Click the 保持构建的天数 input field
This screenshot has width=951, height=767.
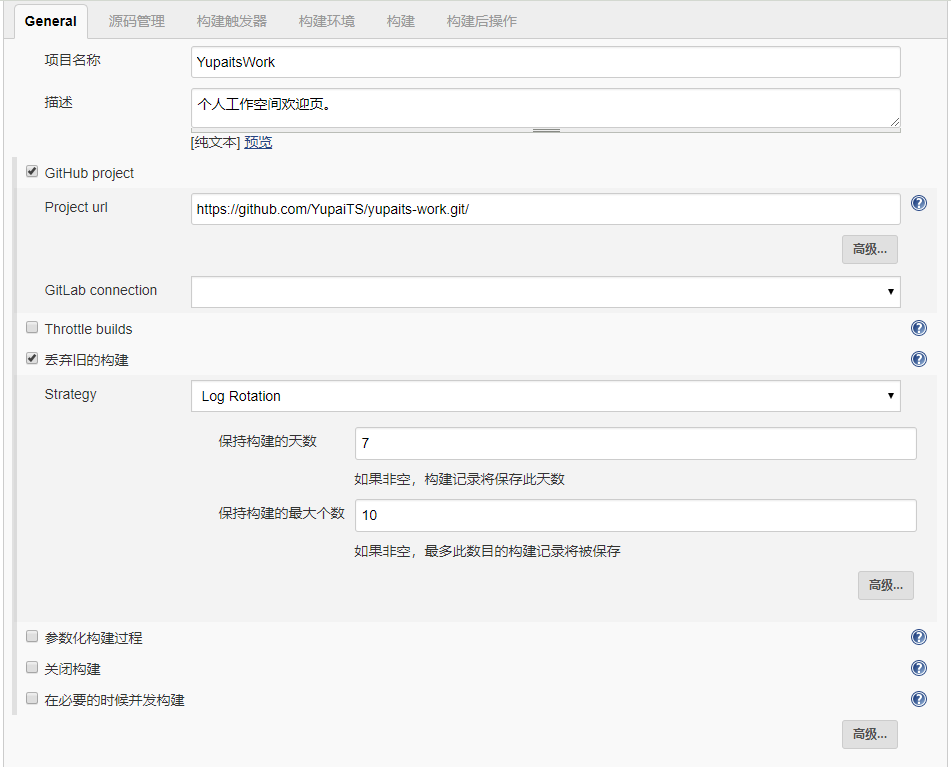635,444
